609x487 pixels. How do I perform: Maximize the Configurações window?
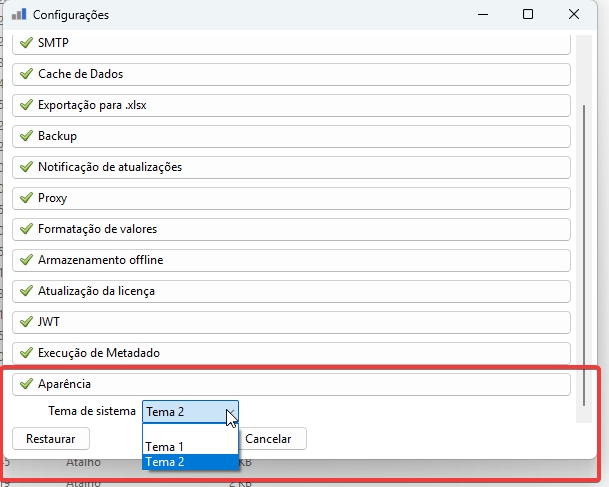point(527,15)
